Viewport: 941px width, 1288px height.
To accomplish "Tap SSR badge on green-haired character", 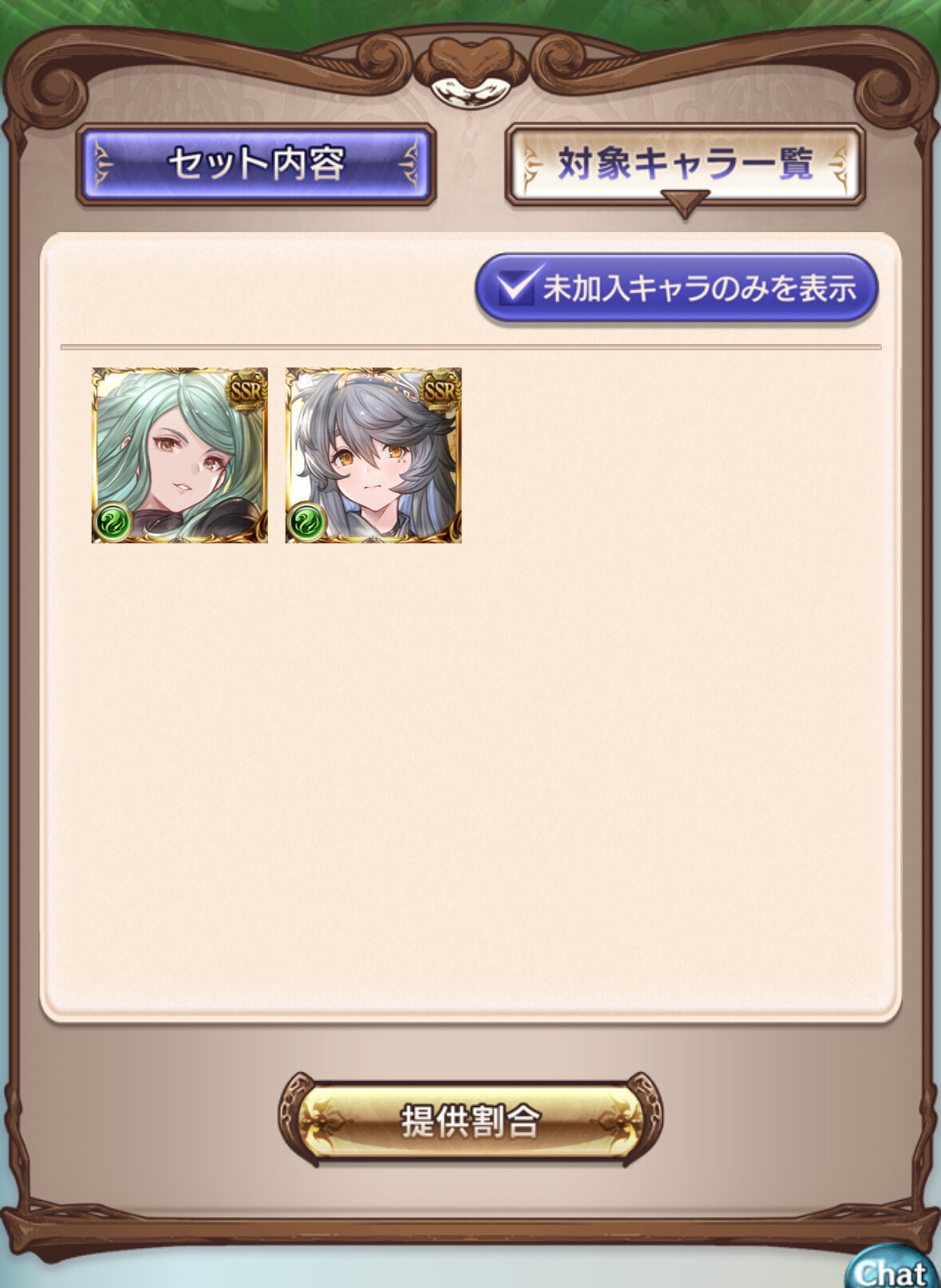I will (x=246, y=390).
